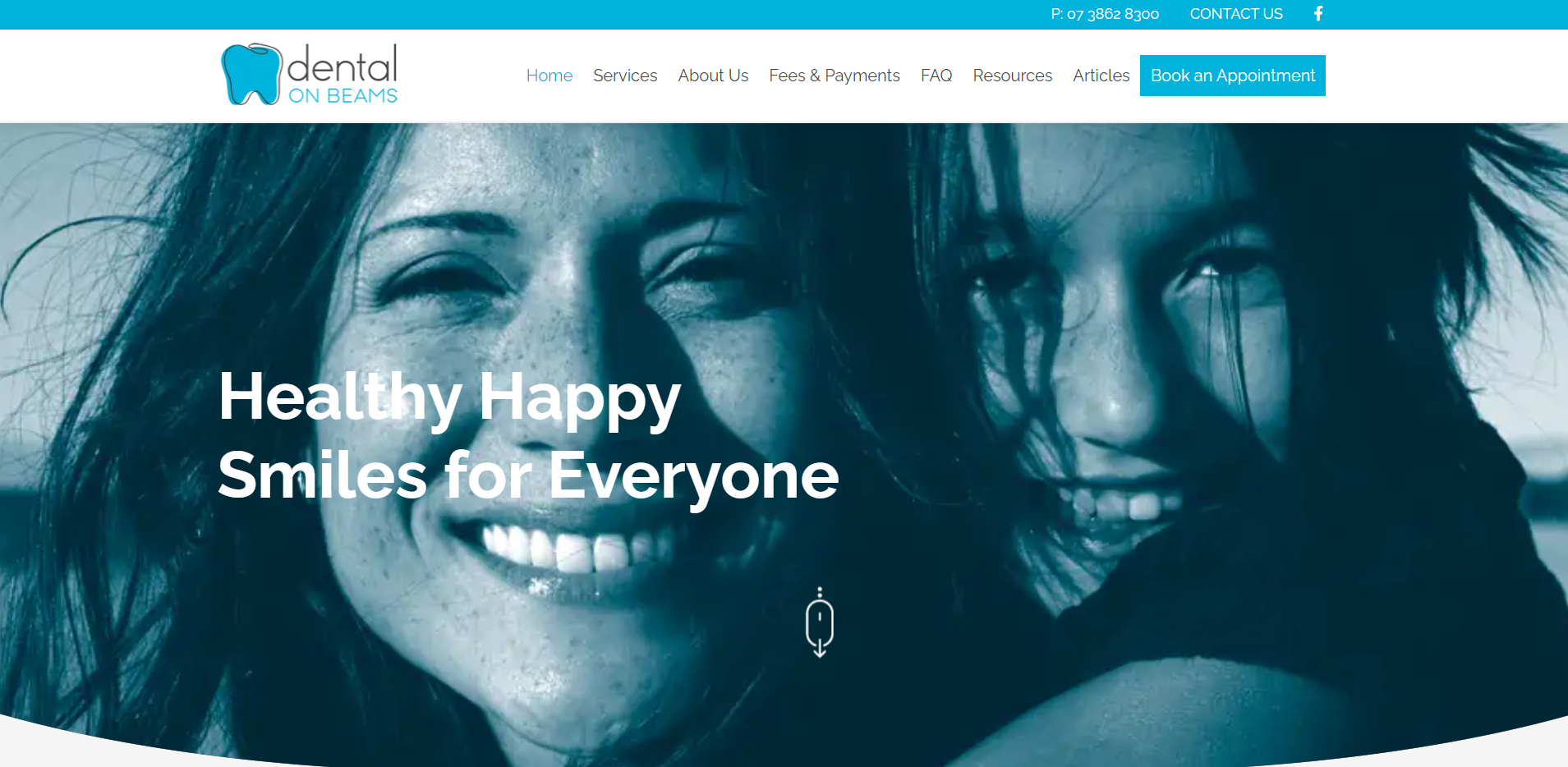
Task: Click the word 'Everyone' in the headline
Action: (x=693, y=476)
